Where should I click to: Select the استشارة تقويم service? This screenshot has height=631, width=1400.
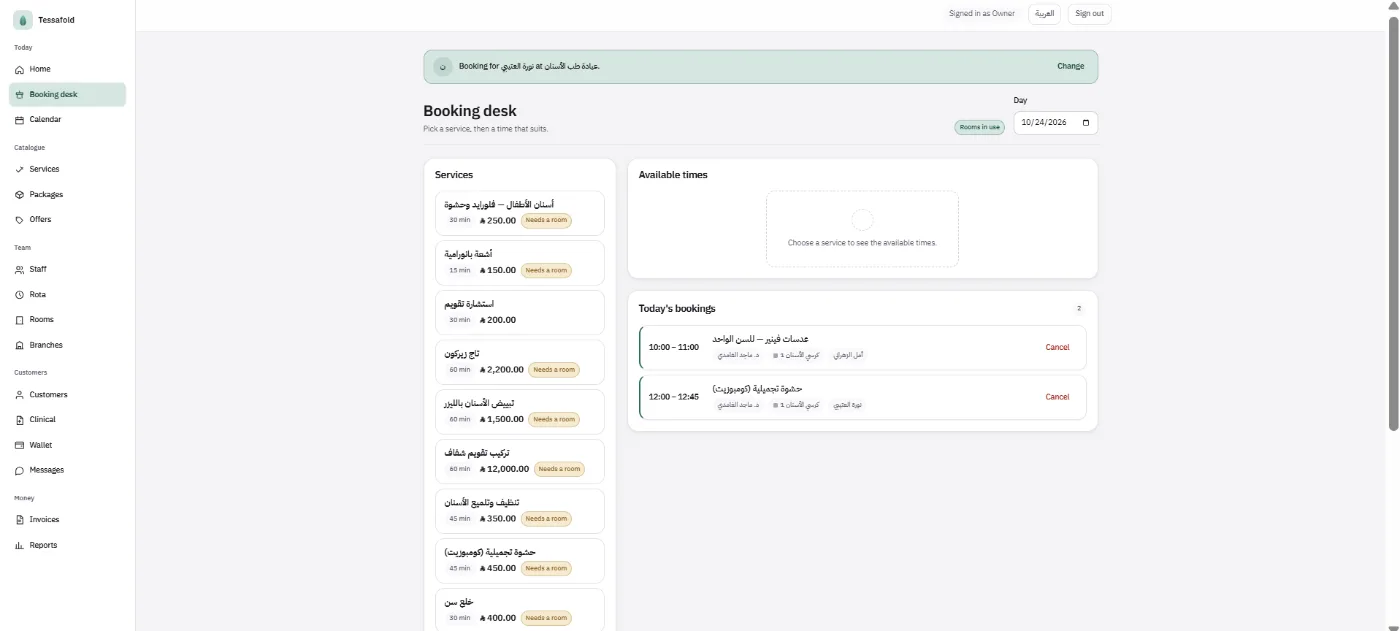[x=520, y=313]
